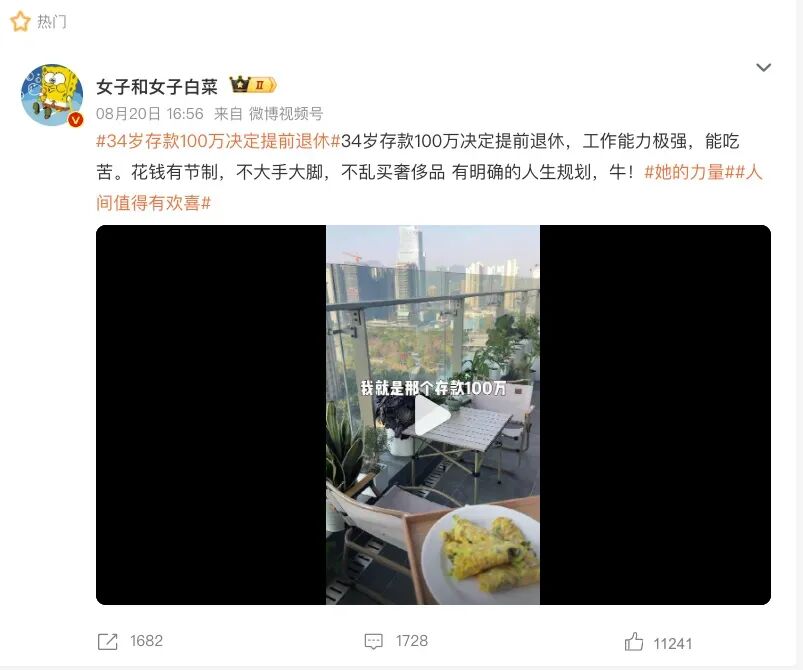Click the repost share icon
This screenshot has width=803, height=670.
click(108, 641)
